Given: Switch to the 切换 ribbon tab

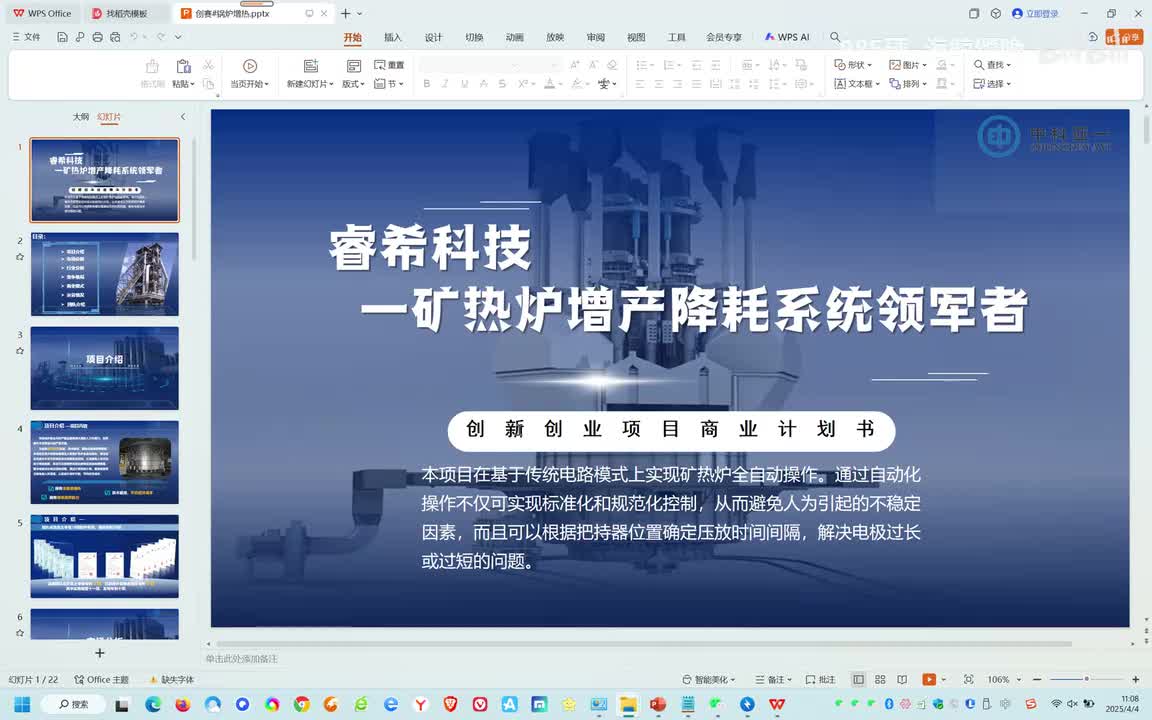Looking at the screenshot, I should (474, 37).
